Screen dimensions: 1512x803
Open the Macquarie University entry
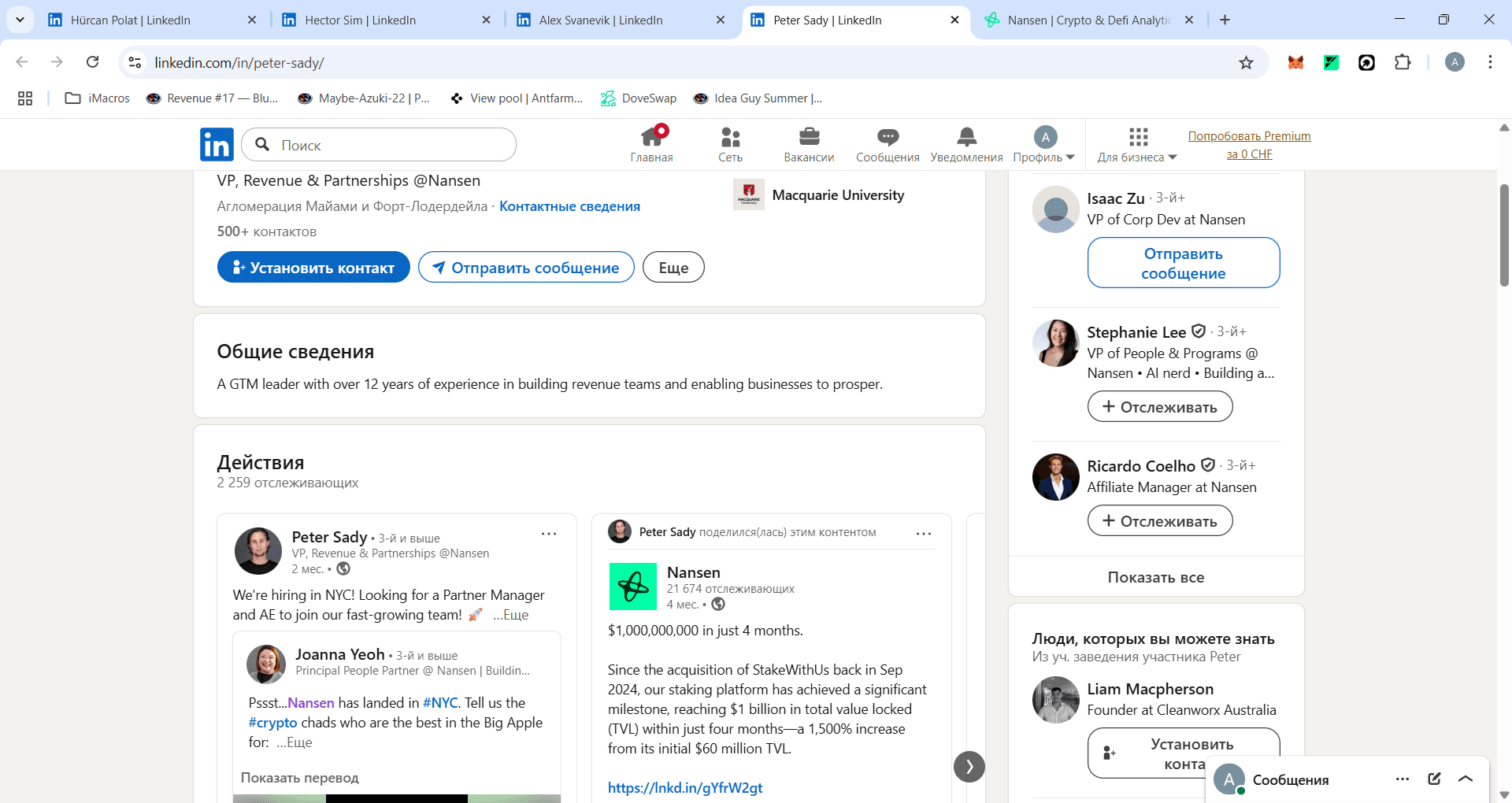819,194
